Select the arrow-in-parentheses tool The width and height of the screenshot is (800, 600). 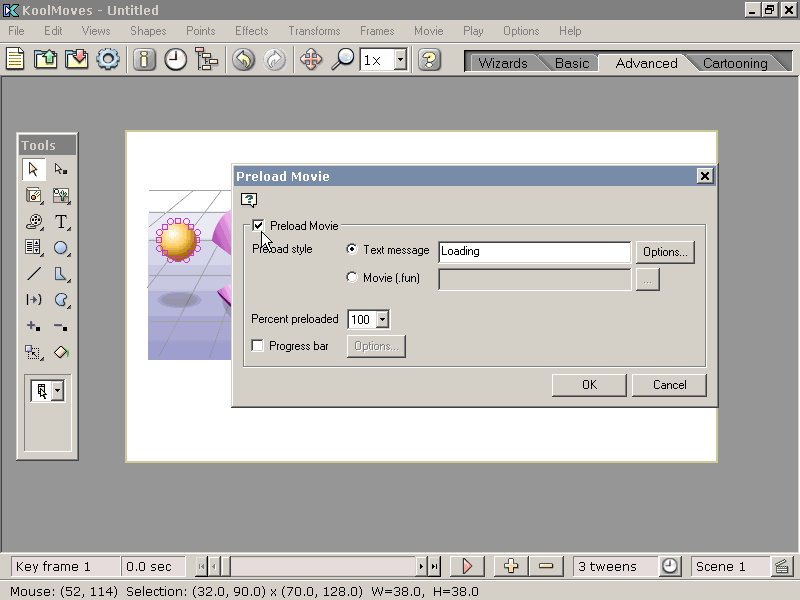[34, 300]
